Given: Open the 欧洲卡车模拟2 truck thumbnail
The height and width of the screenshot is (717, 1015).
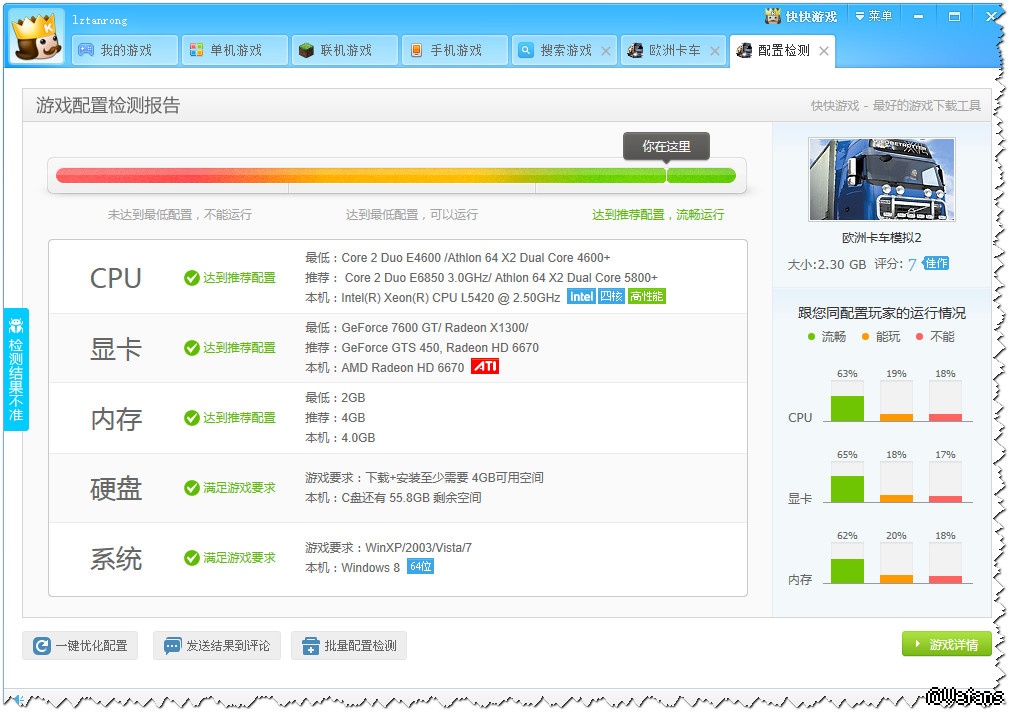Looking at the screenshot, I should 882,179.
